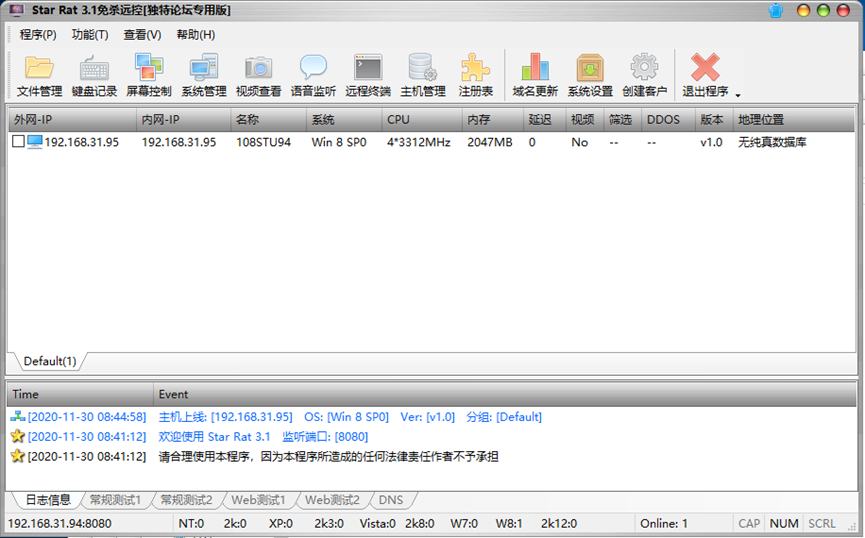
Task: Sort by the 系统 column header
Action: [x=344, y=120]
